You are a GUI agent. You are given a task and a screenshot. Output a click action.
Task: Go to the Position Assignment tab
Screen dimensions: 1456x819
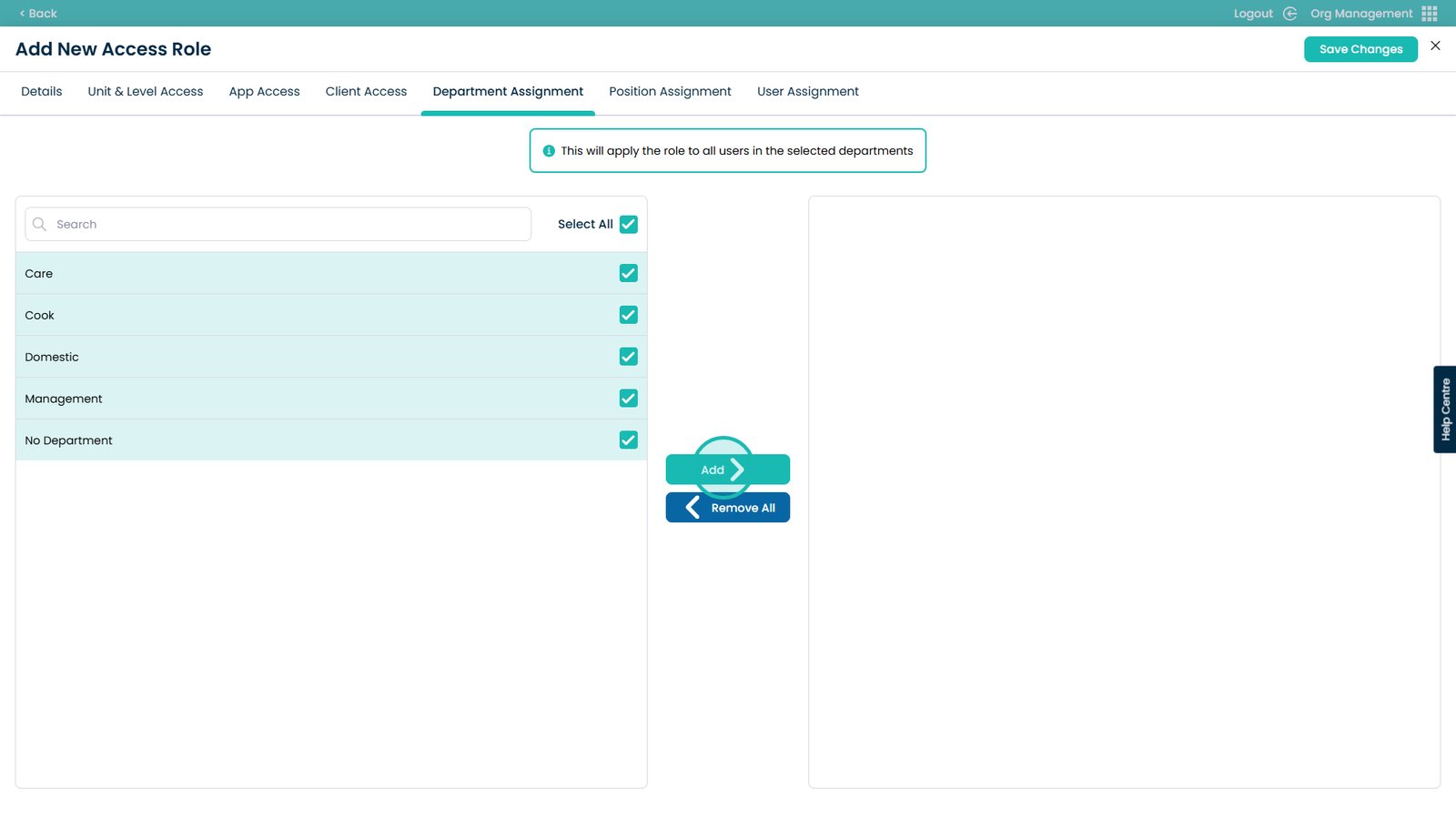point(670,92)
